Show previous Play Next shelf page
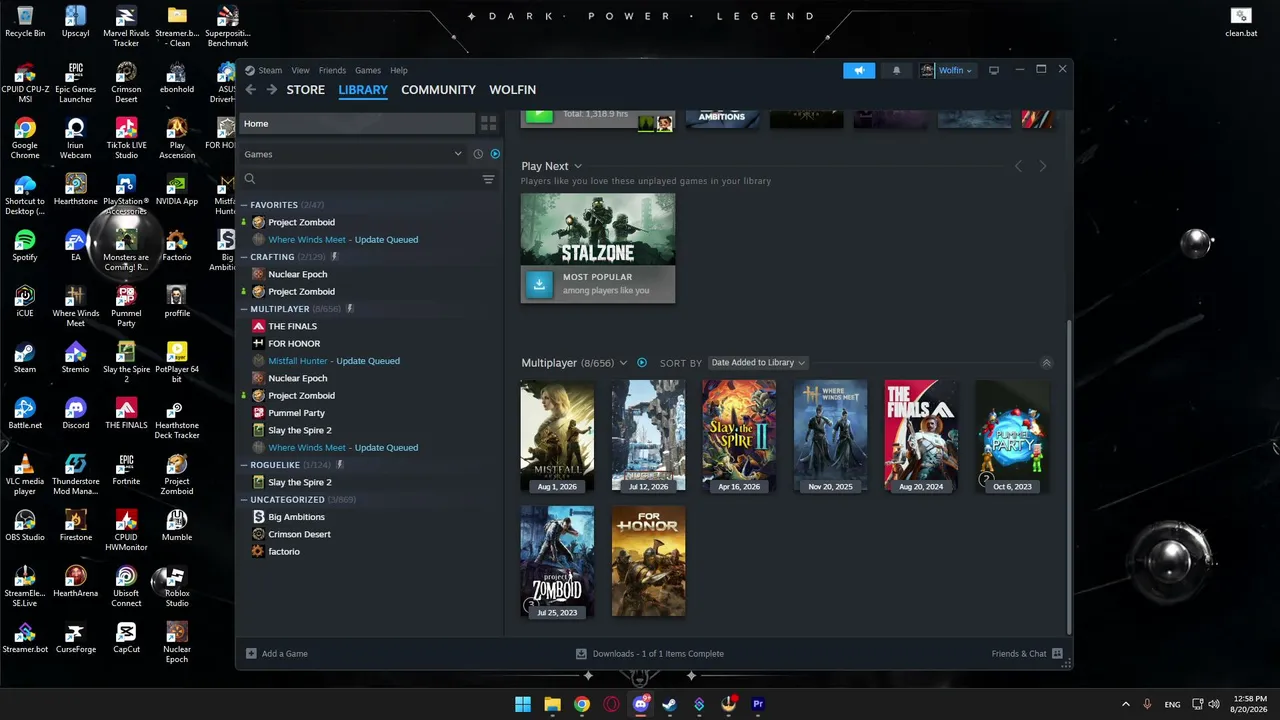This screenshot has width=1280, height=720. pos(1019,166)
